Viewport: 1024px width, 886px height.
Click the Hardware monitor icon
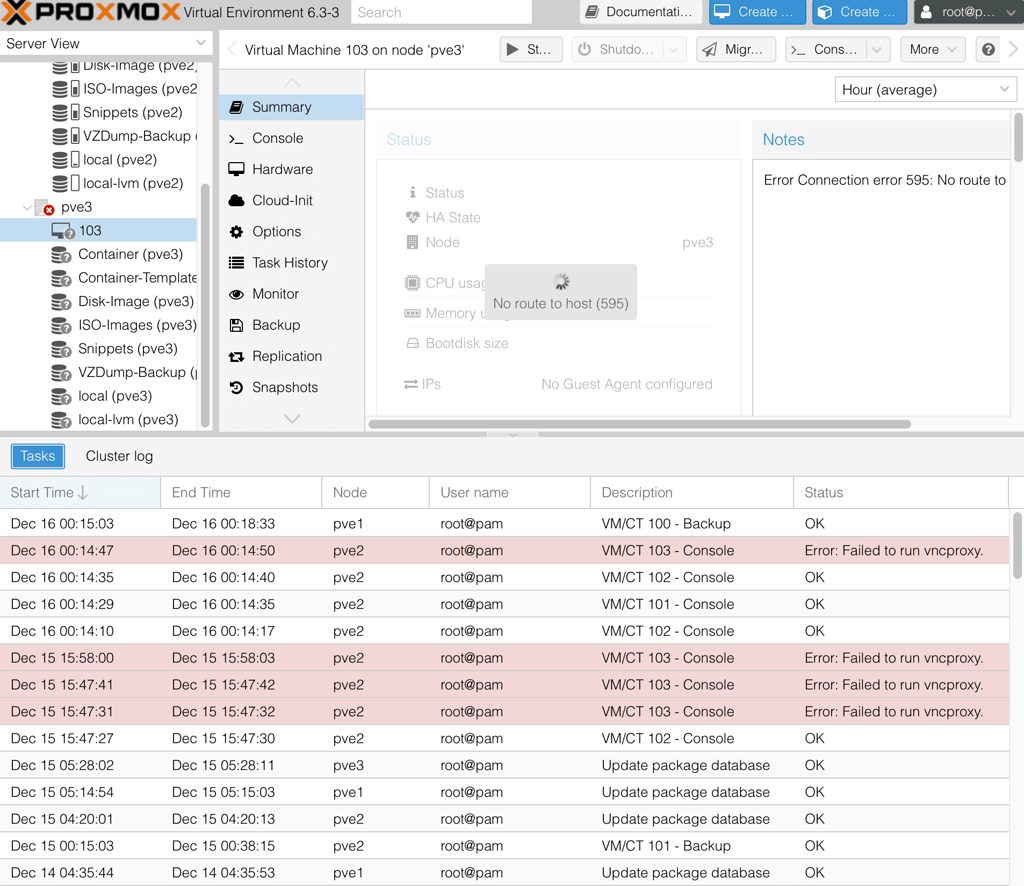(236, 169)
